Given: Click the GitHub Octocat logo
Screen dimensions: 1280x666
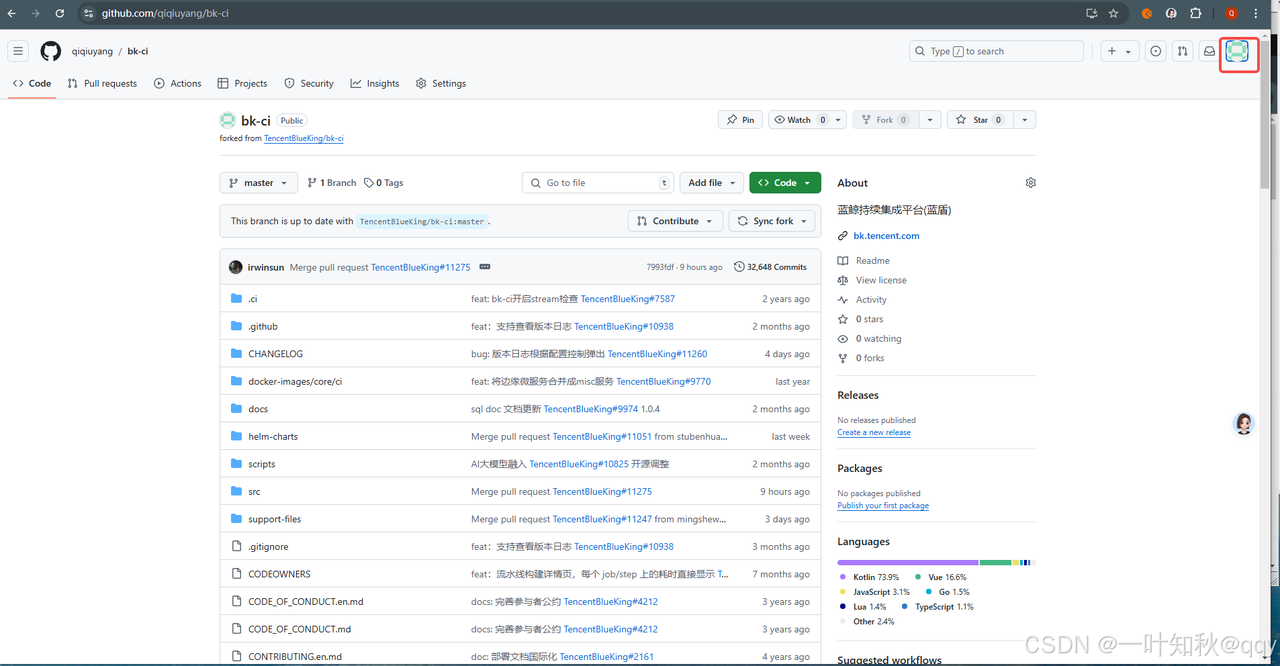Looking at the screenshot, I should [x=50, y=51].
